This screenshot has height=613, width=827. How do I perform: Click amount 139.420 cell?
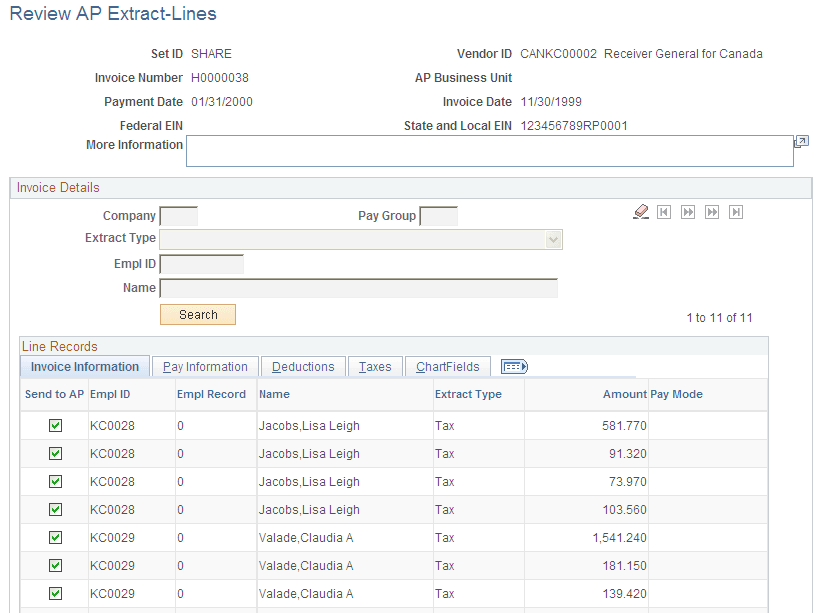click(x=624, y=593)
